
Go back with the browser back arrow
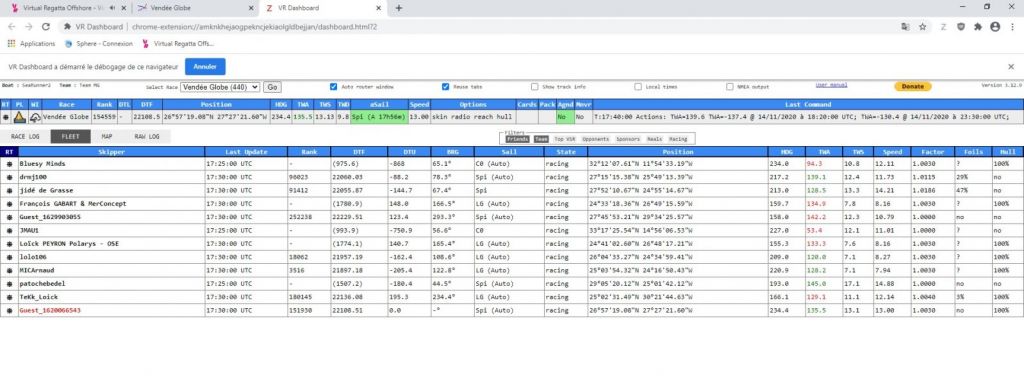(x=11, y=27)
